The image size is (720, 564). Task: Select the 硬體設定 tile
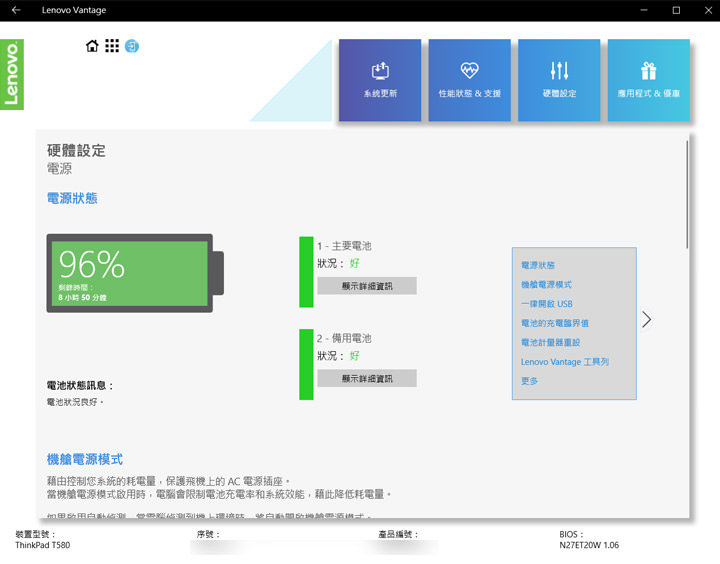559,80
